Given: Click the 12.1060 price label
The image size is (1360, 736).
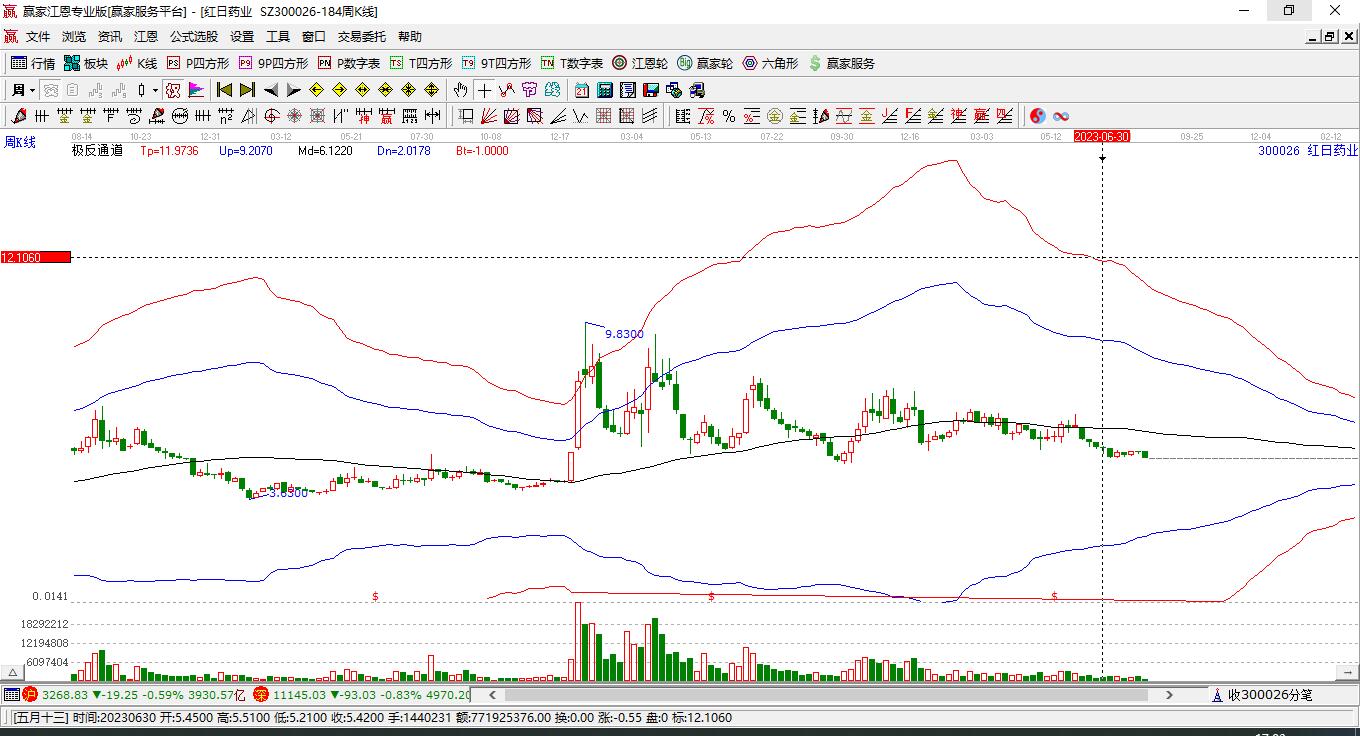Looking at the screenshot, I should (36, 257).
